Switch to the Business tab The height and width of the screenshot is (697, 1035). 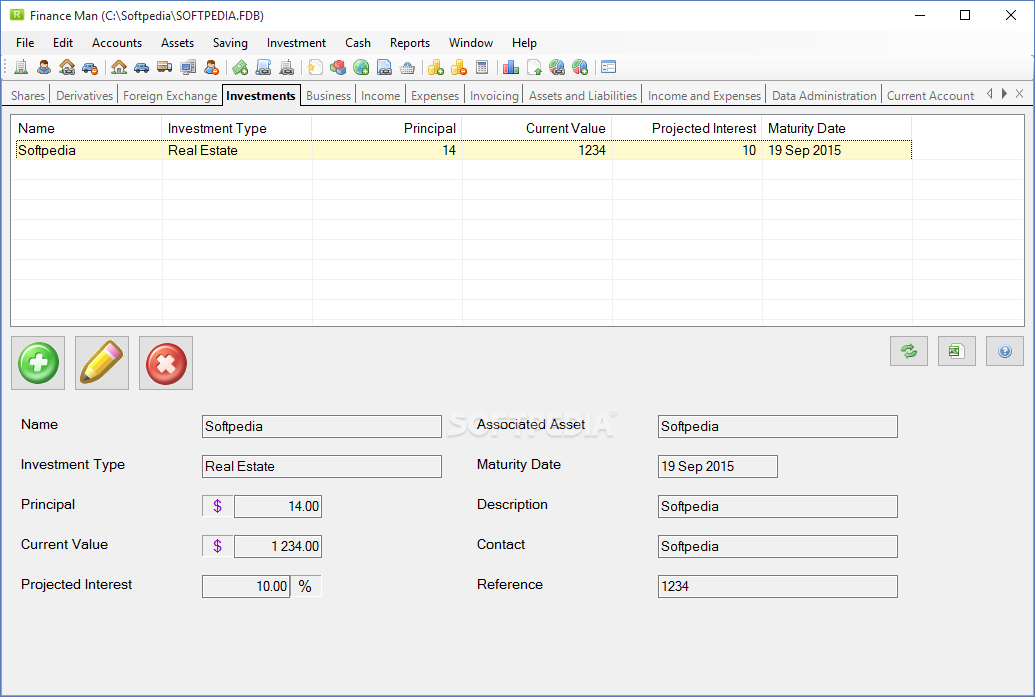click(328, 96)
